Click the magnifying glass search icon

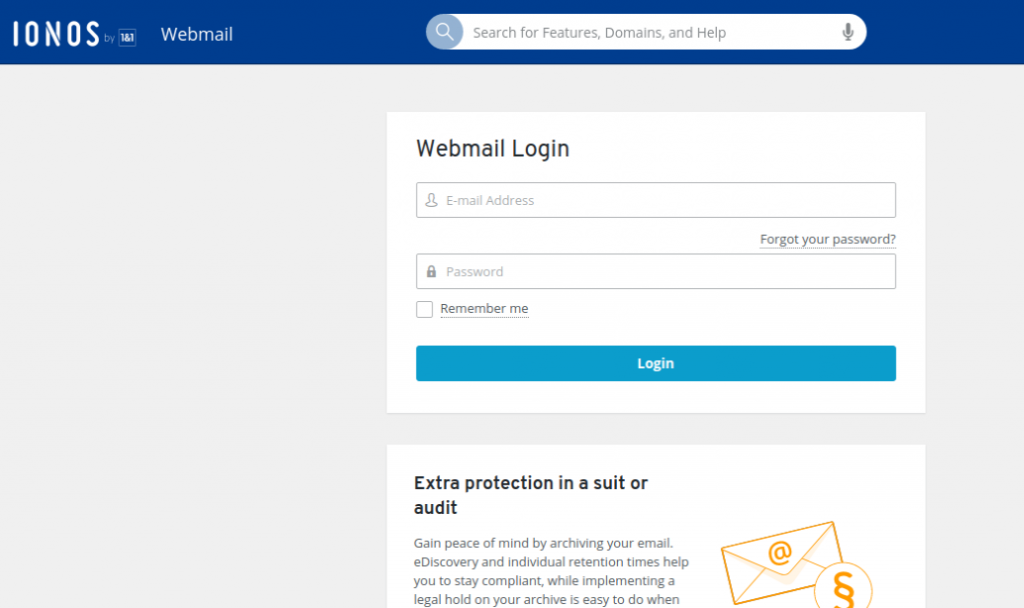pos(445,32)
